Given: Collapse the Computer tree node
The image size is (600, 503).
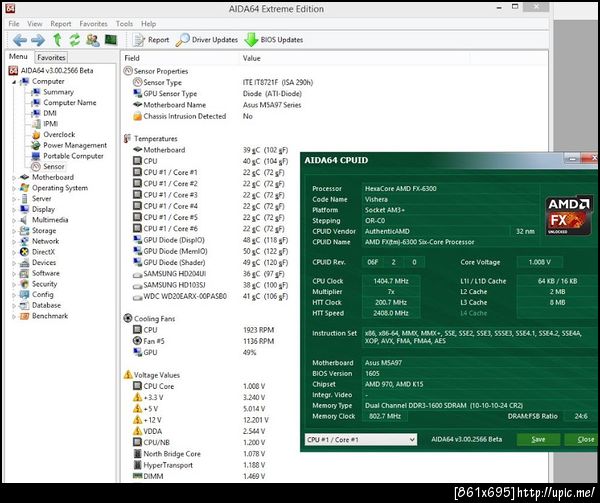Looking at the screenshot, I should pyautogui.click(x=14, y=81).
